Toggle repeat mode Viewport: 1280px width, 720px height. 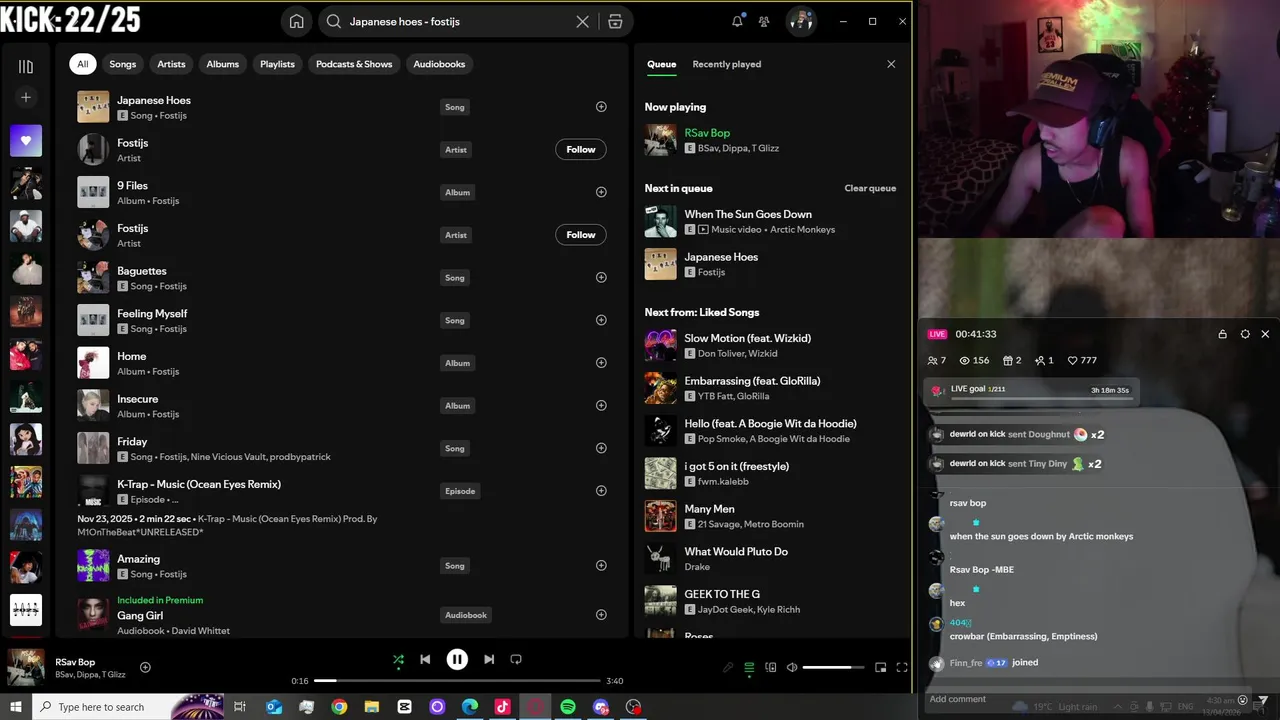pyautogui.click(x=516, y=659)
